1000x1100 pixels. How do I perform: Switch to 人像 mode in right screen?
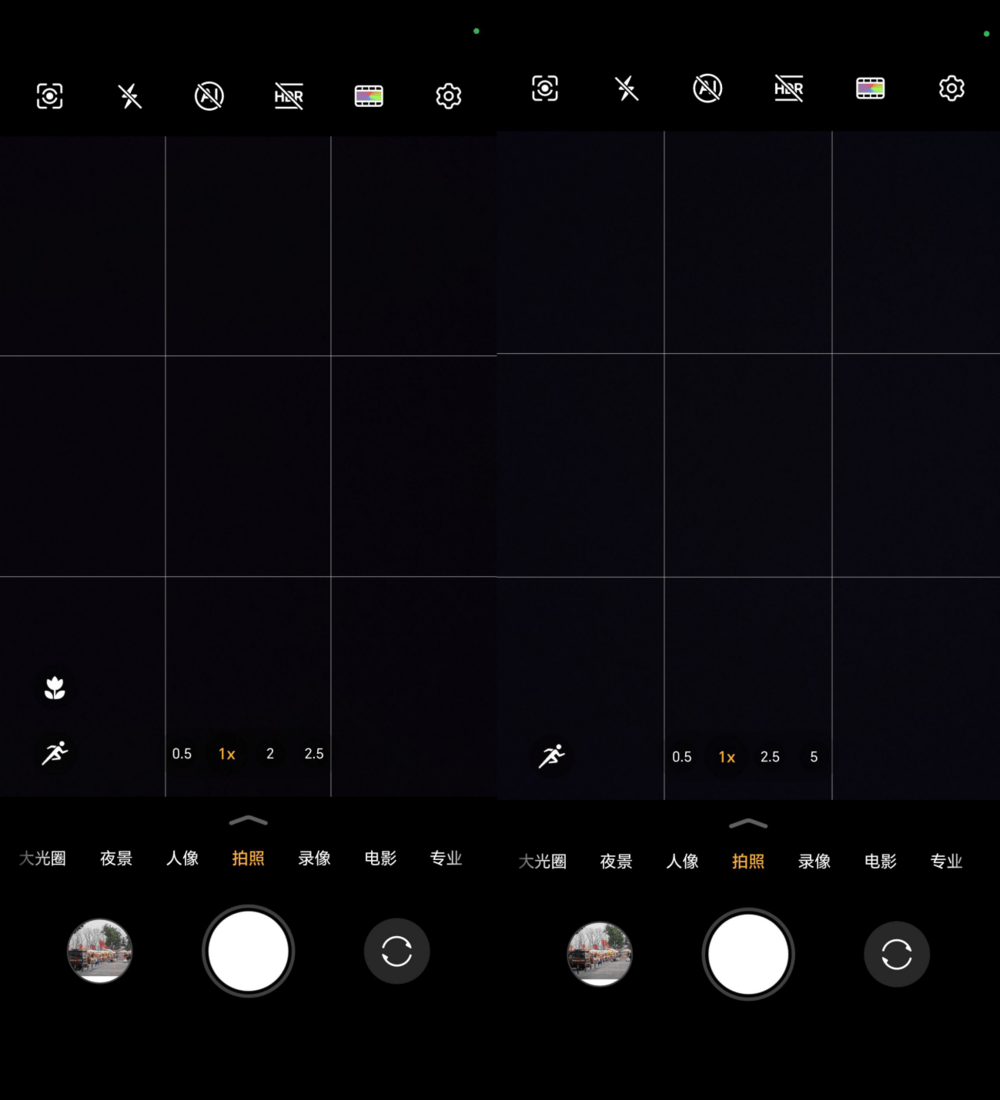point(682,861)
